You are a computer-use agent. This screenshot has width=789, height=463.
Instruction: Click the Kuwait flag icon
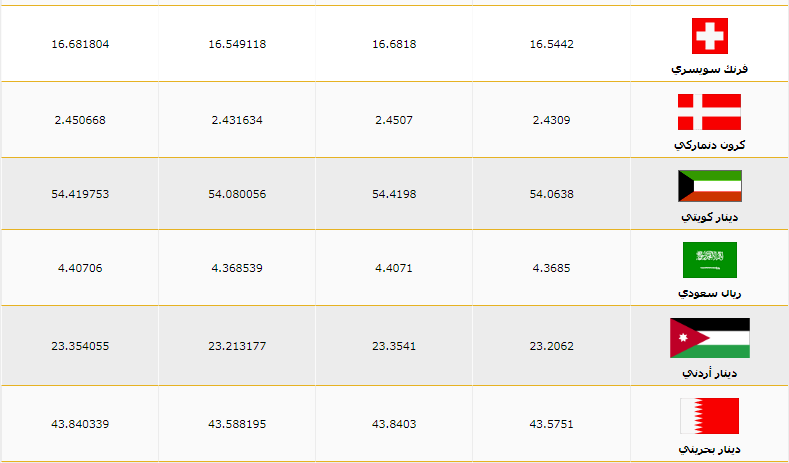(709, 186)
